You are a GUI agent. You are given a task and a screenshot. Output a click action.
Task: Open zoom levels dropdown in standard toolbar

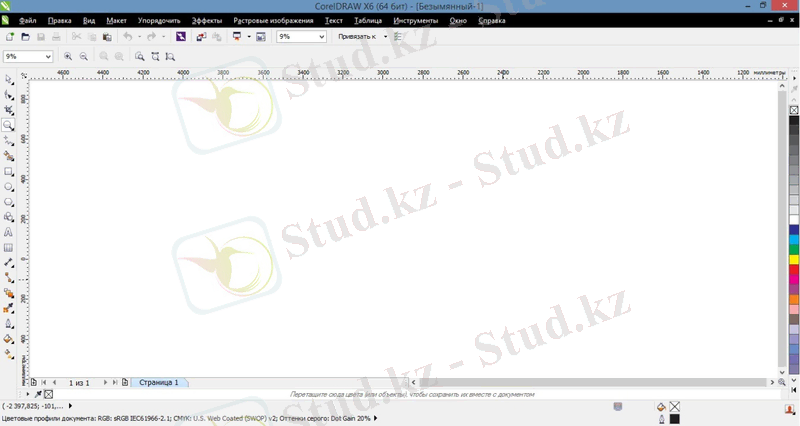(321, 37)
